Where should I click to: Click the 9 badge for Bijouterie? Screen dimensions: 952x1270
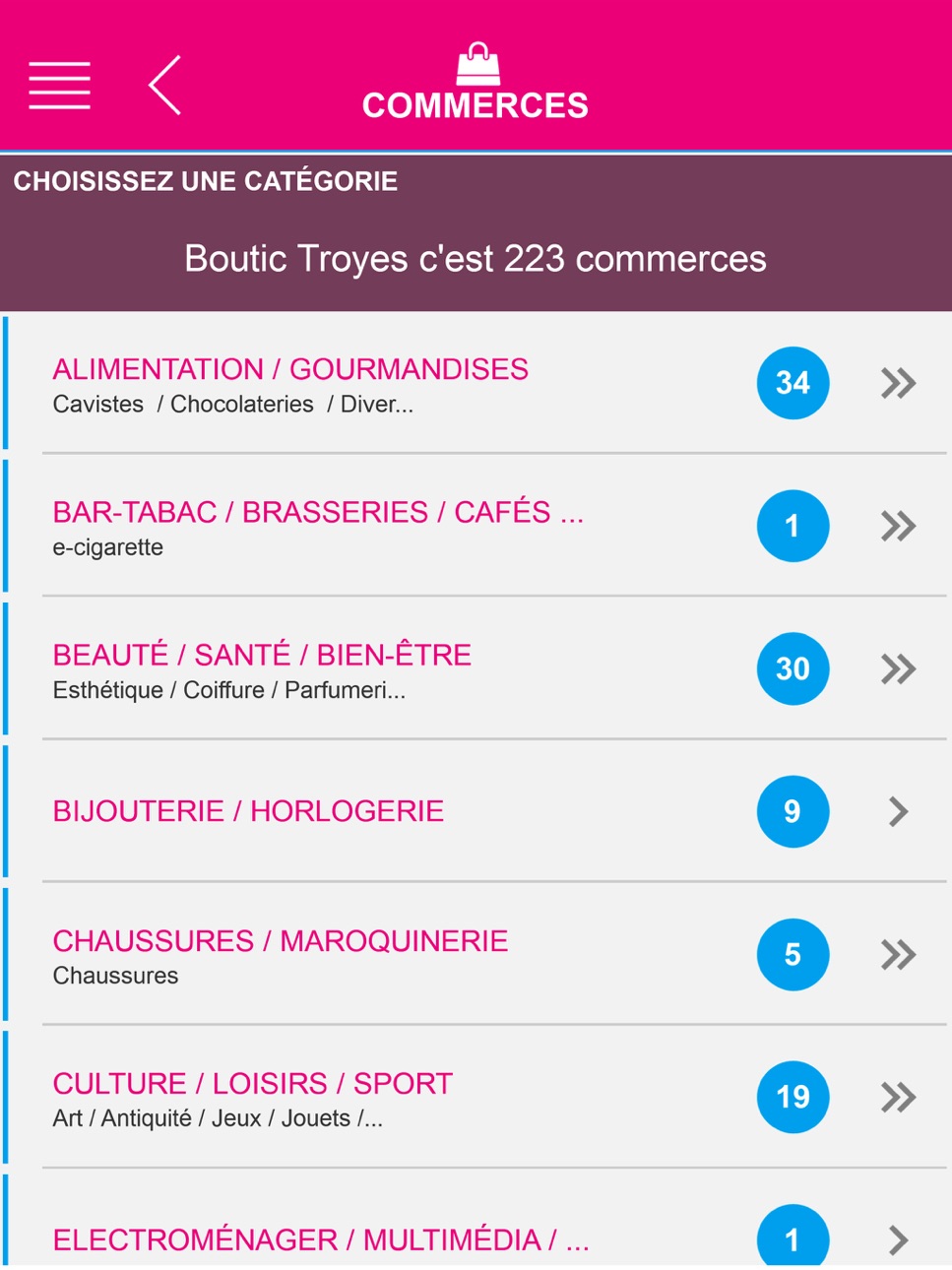(x=793, y=811)
